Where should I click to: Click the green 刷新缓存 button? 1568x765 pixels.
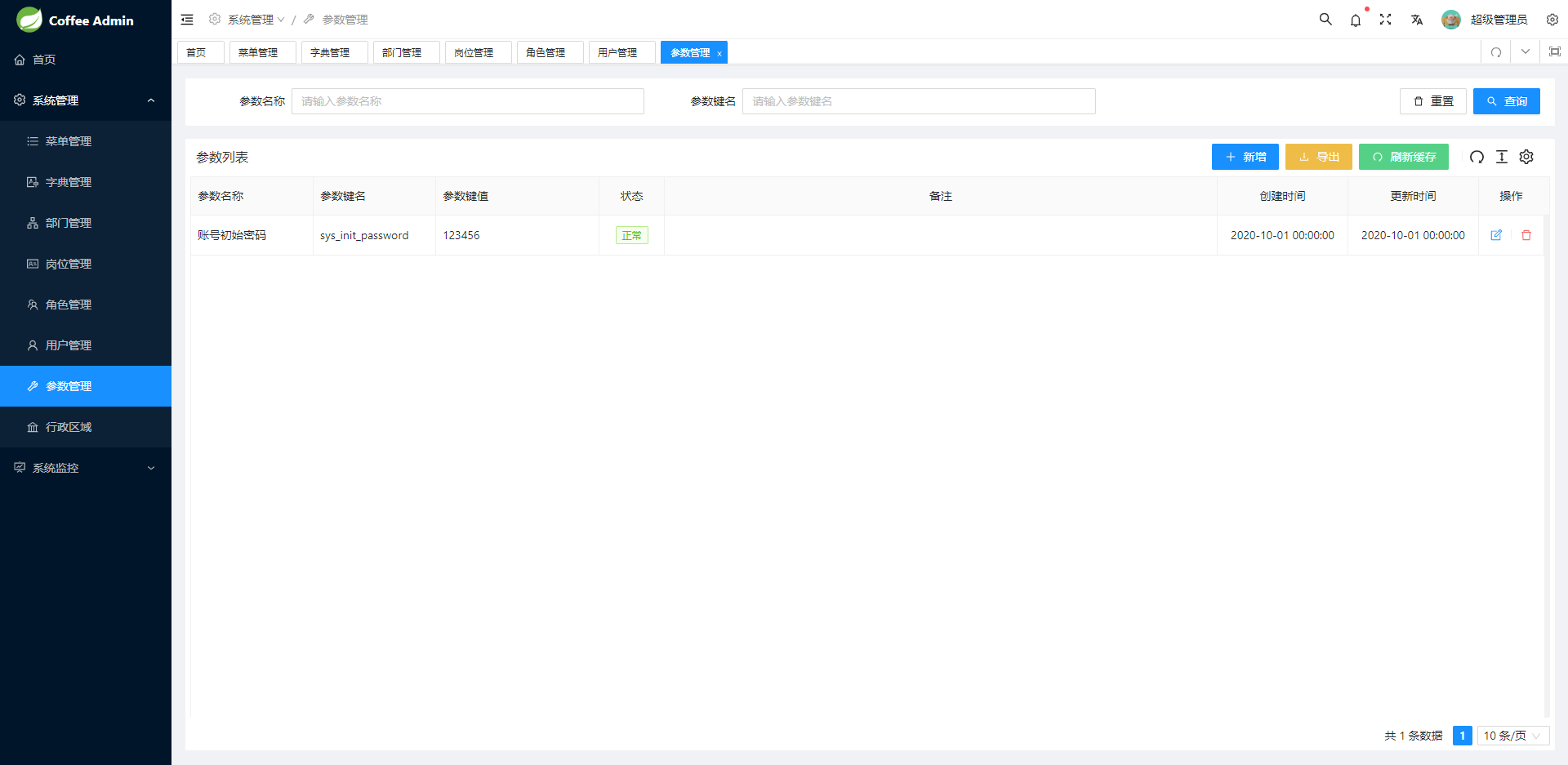click(x=1403, y=157)
